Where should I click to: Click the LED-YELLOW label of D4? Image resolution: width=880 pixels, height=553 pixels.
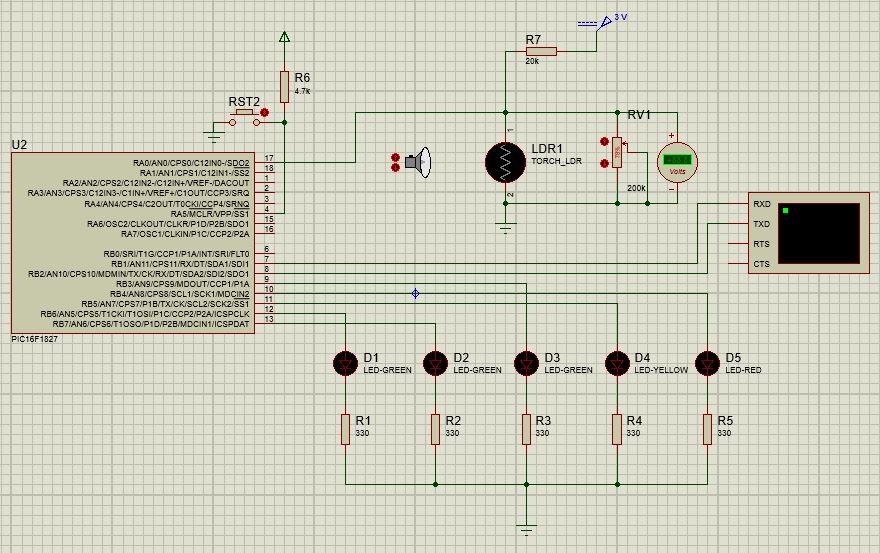pyautogui.click(x=661, y=370)
